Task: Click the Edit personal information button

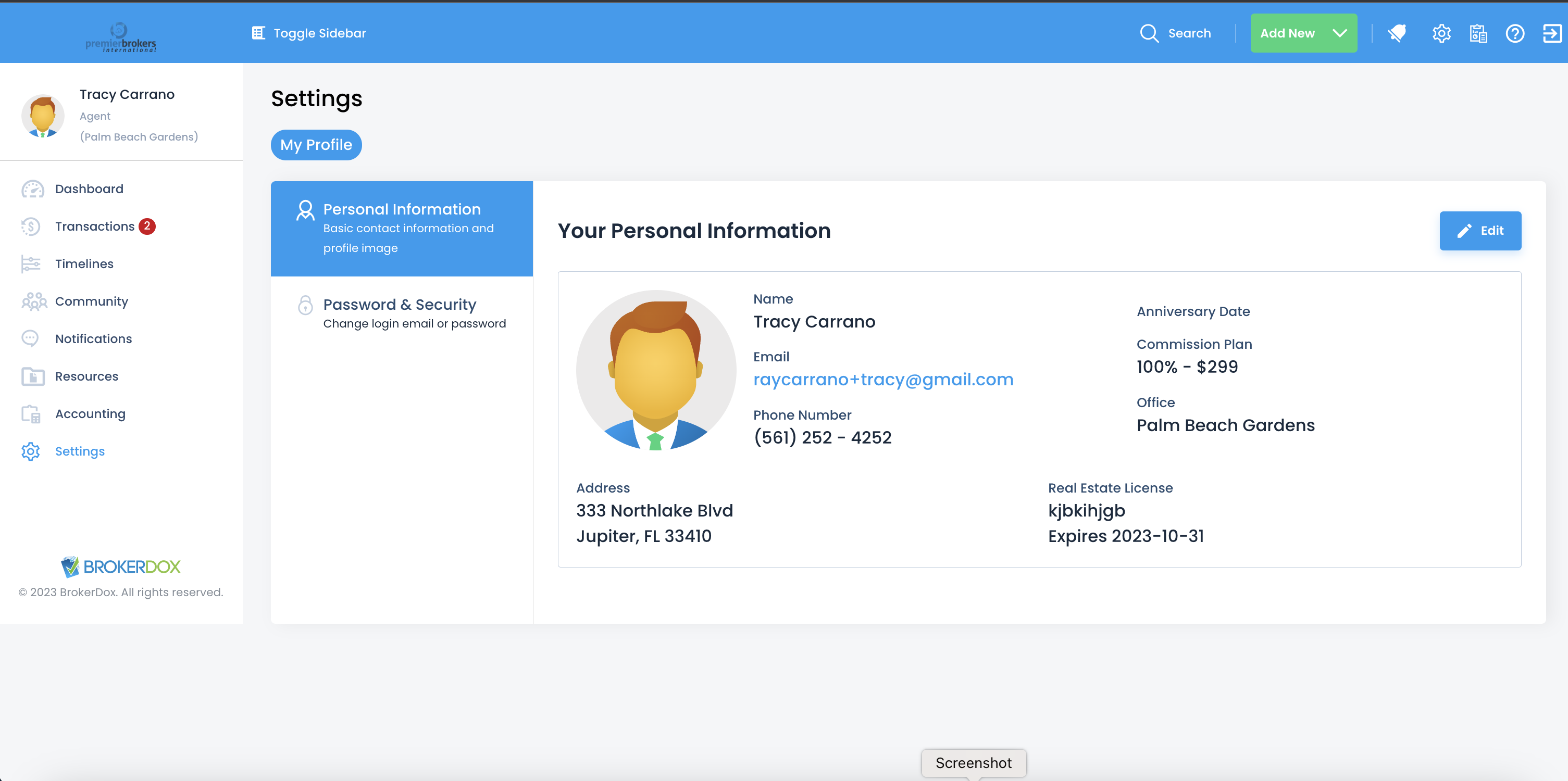Action: (1480, 231)
